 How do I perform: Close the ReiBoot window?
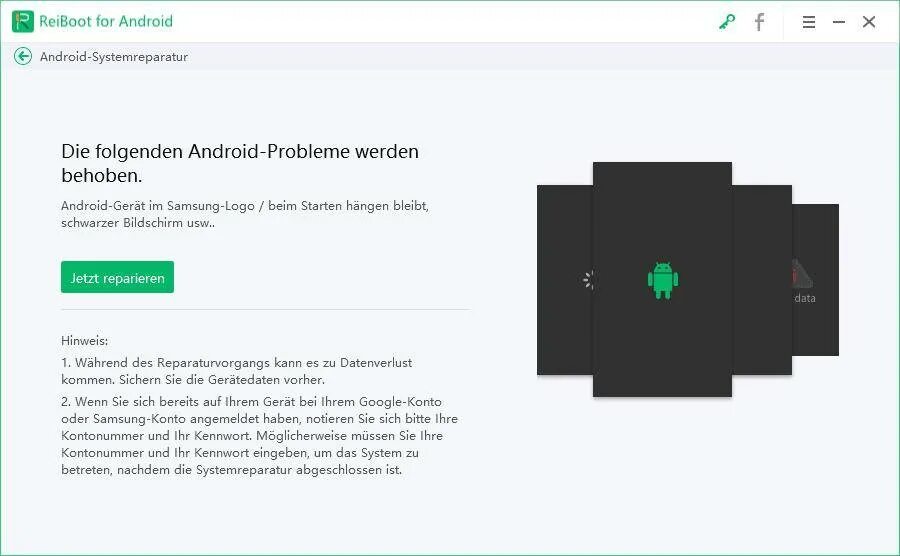click(869, 22)
